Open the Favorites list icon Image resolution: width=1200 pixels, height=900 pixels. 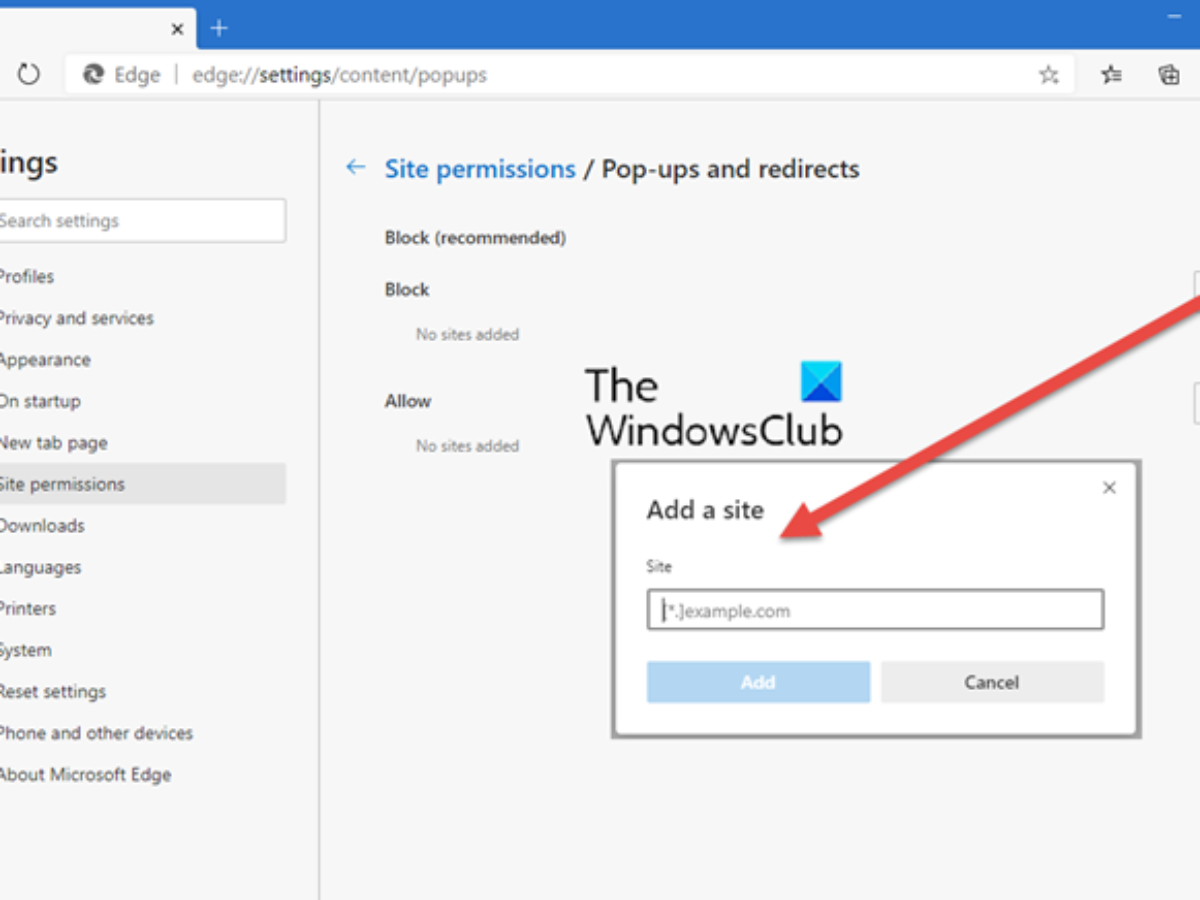(x=1111, y=75)
